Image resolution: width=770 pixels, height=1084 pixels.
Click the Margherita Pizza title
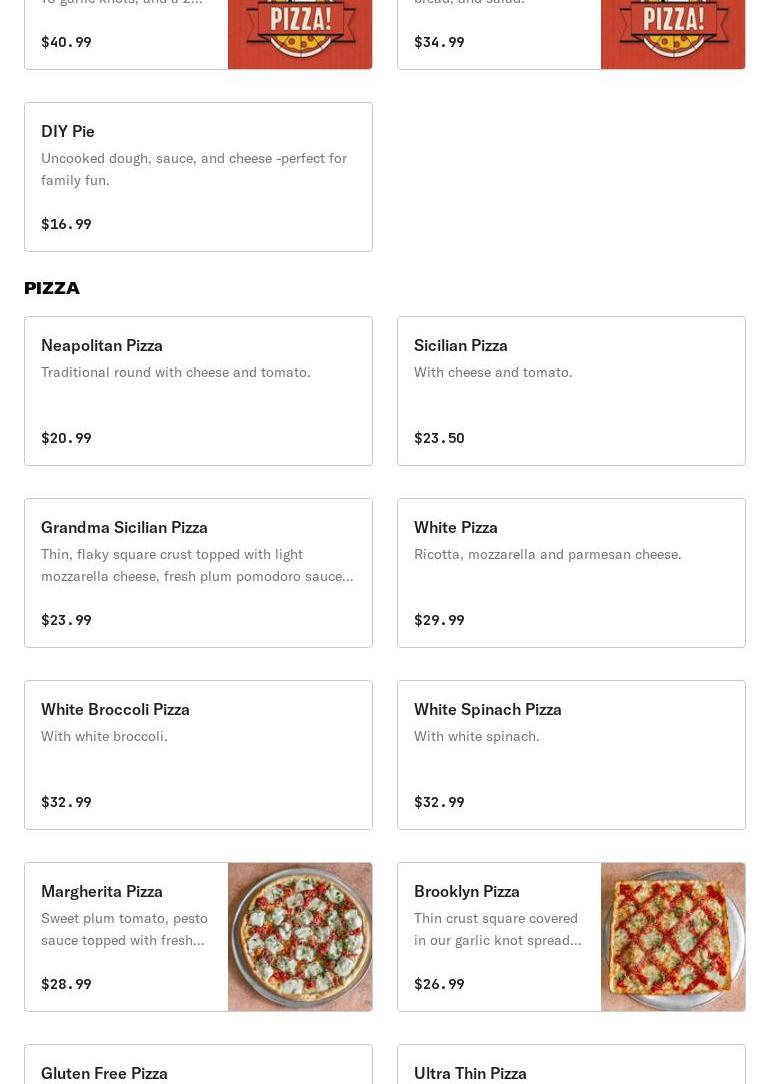pyautogui.click(x=102, y=891)
